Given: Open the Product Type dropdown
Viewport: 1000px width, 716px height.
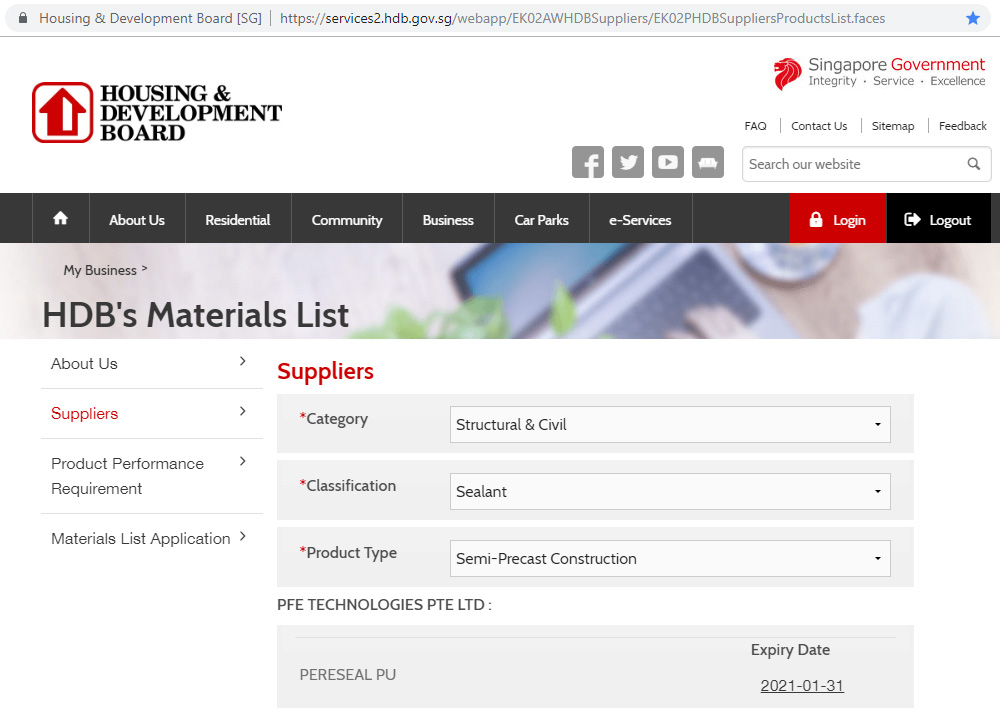Looking at the screenshot, I should (x=670, y=559).
